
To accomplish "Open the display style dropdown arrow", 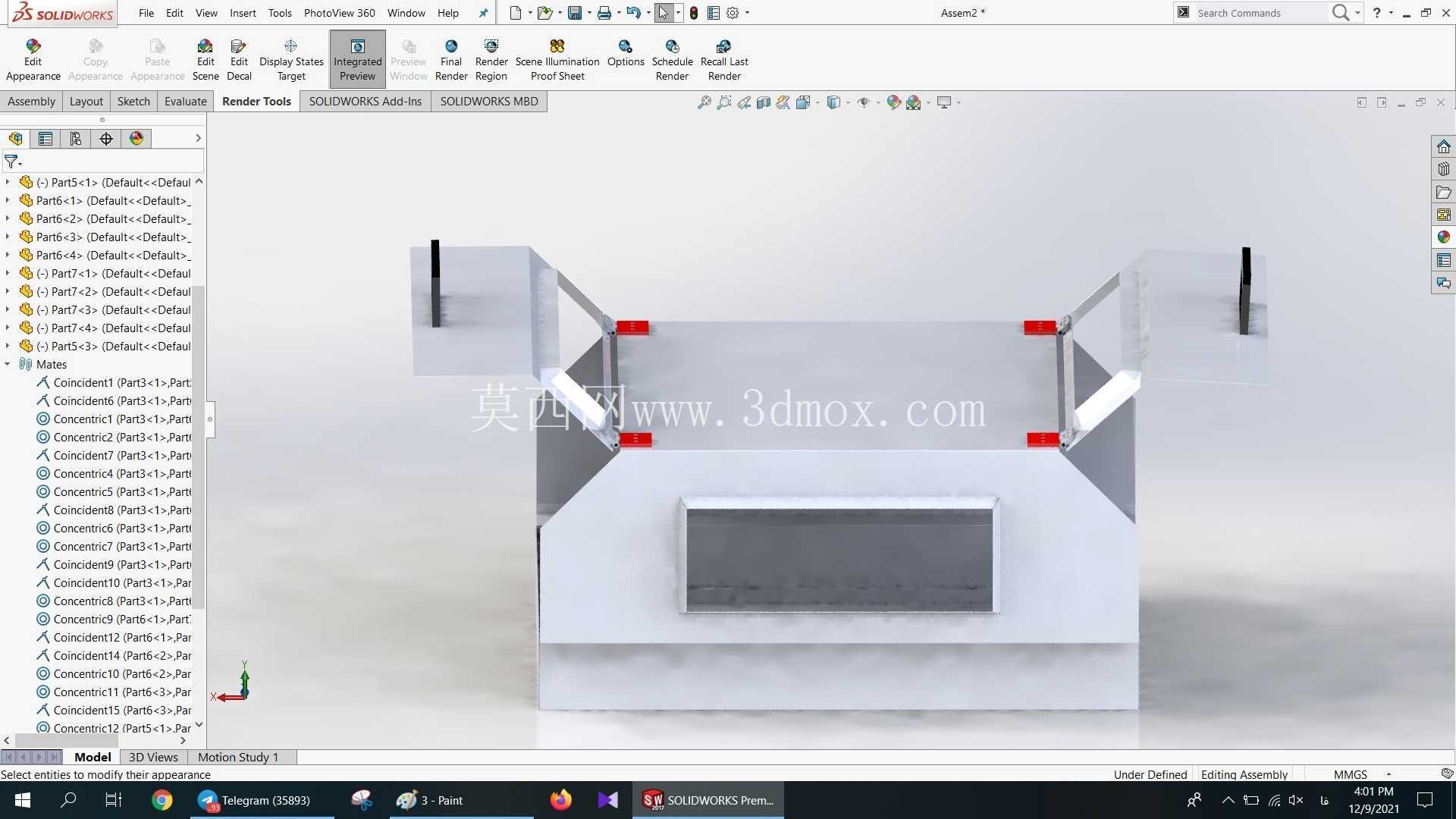I will click(x=848, y=102).
